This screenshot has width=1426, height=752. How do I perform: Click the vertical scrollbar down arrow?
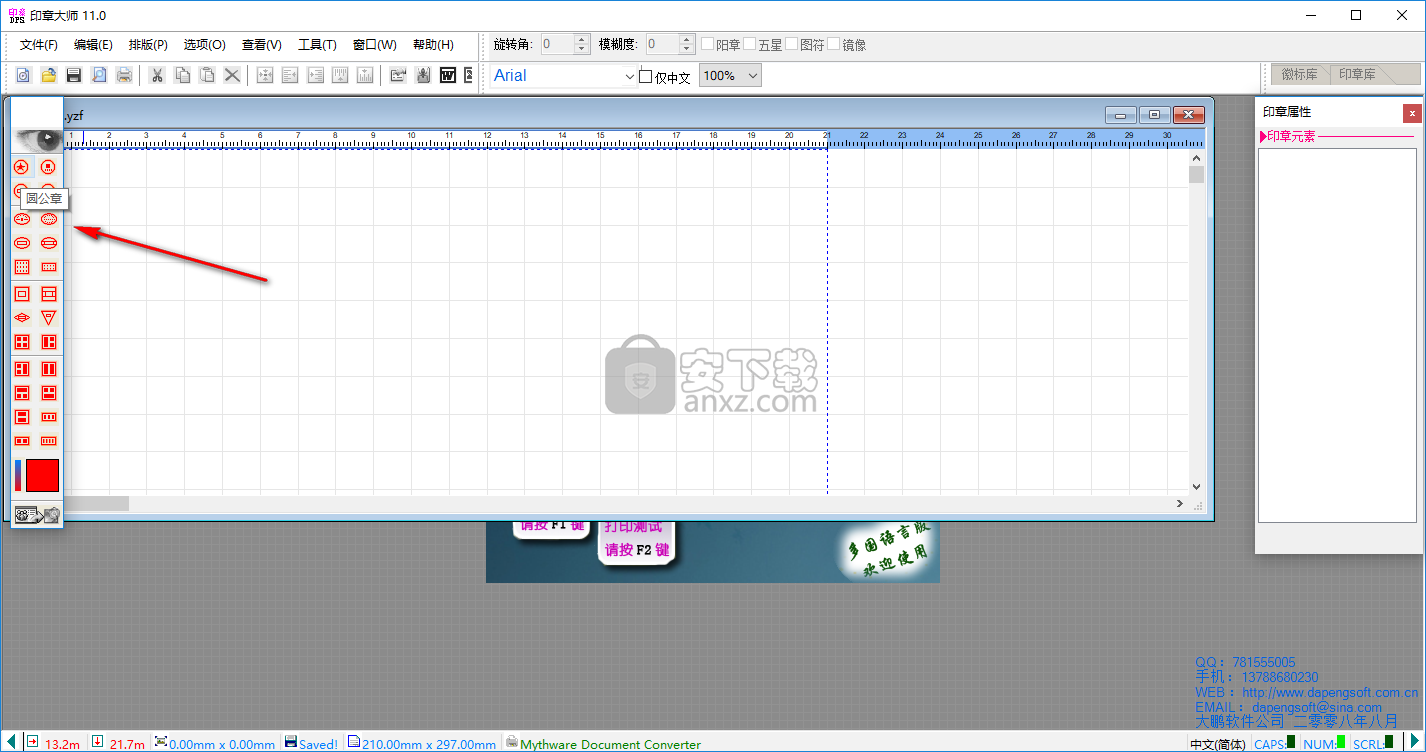tap(1196, 486)
